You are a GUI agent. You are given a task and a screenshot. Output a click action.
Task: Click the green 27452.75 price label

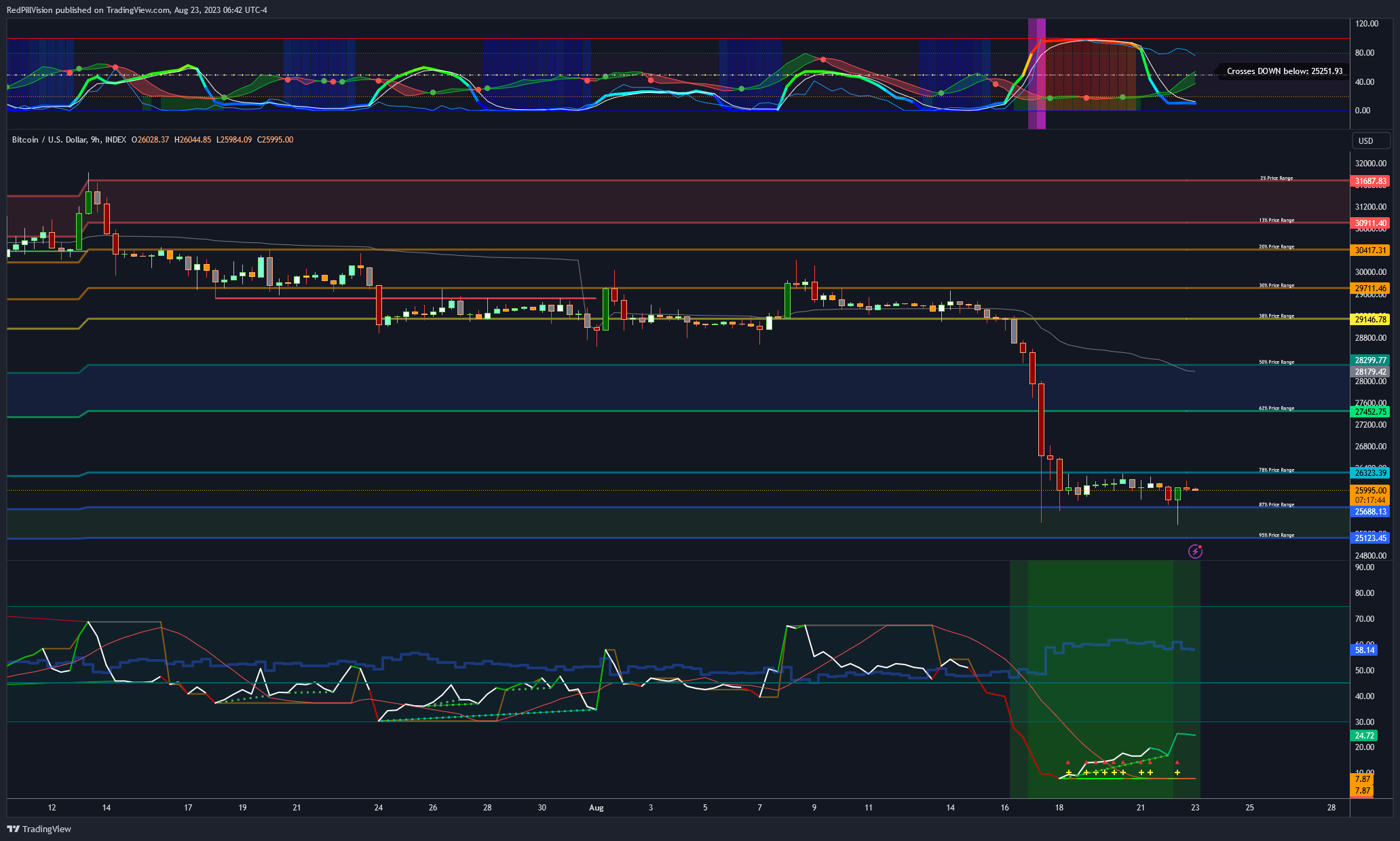click(x=1370, y=411)
